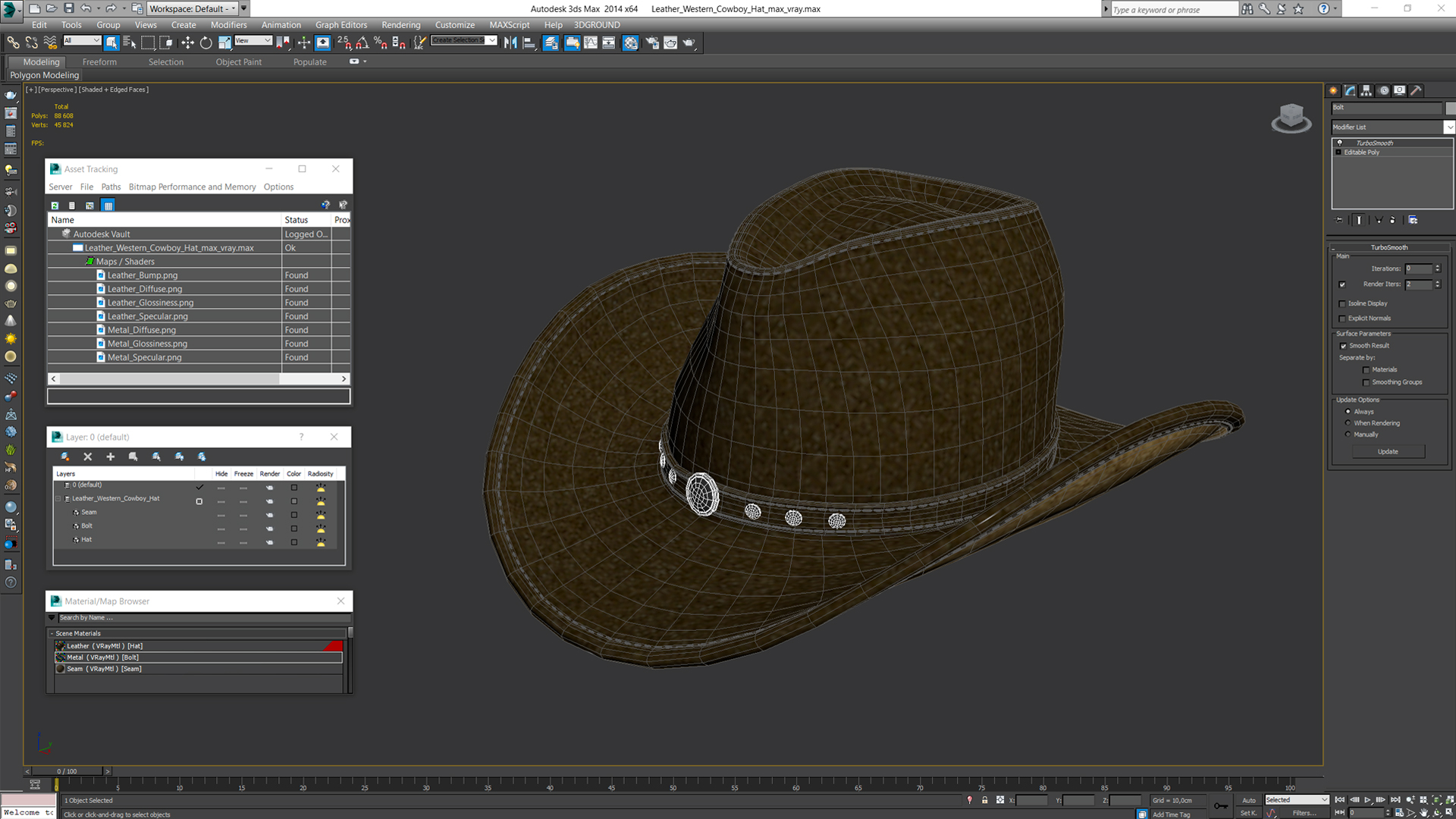This screenshot has width=1456, height=819.
Task: Open the selection filter All dropdown
Action: 82,40
